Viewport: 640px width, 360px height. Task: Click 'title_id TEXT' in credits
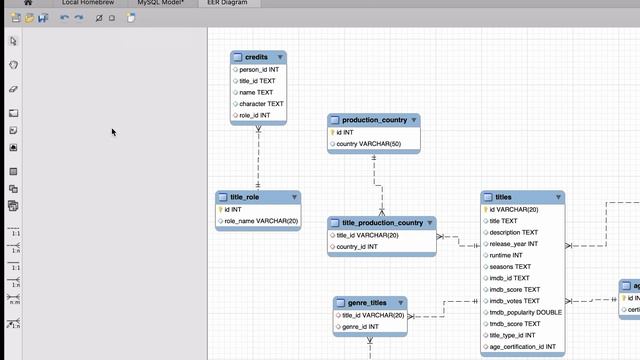pos(258,81)
